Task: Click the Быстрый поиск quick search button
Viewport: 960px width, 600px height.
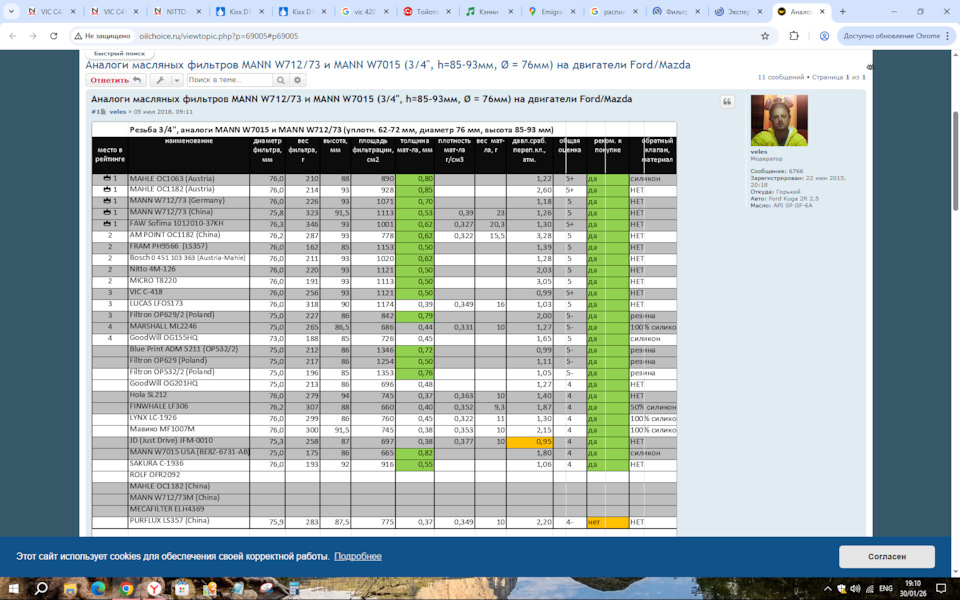Action: [119, 54]
